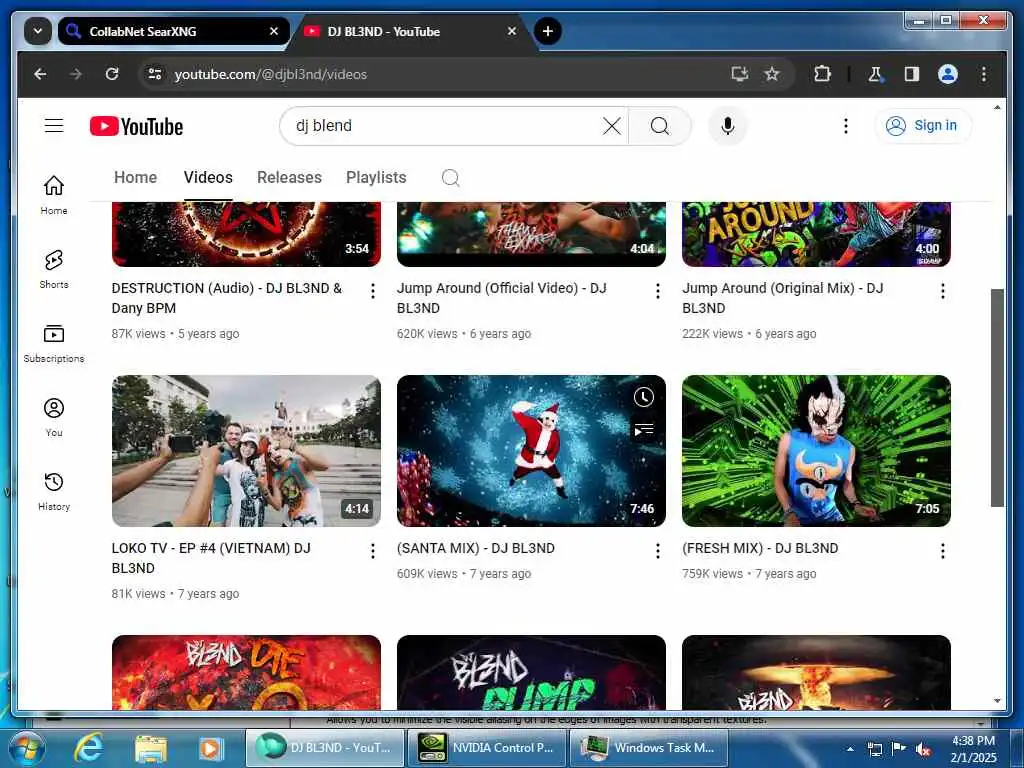Screen dimensions: 1024x768
Task: Open Jump Around (Original Mix) title link
Action: [782, 298]
